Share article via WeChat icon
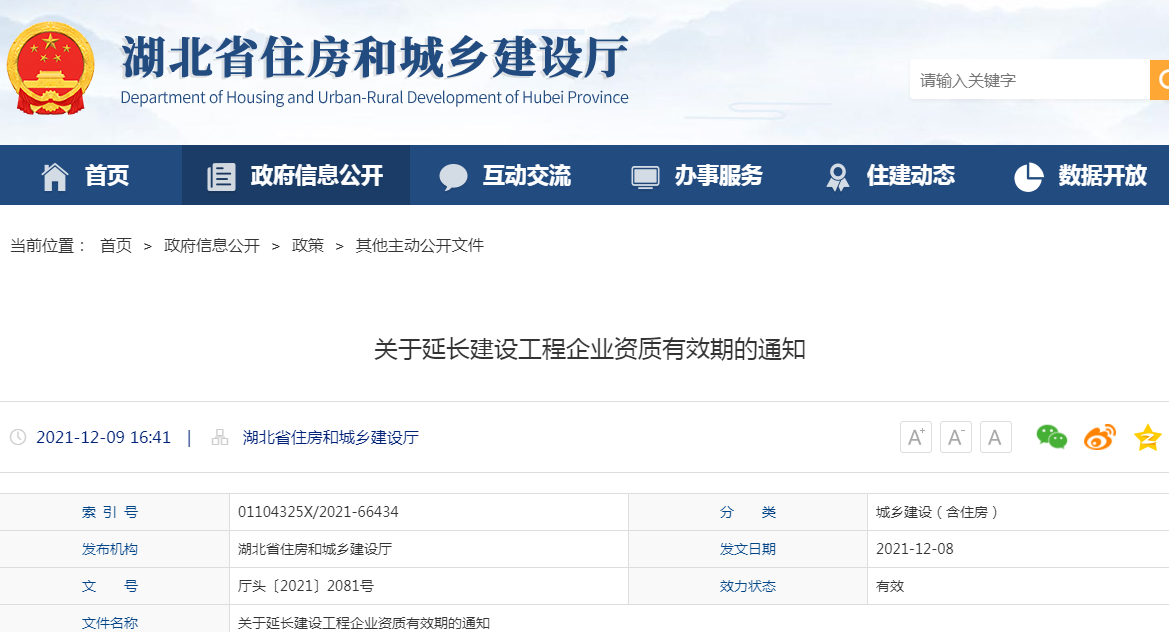 (x=1051, y=437)
